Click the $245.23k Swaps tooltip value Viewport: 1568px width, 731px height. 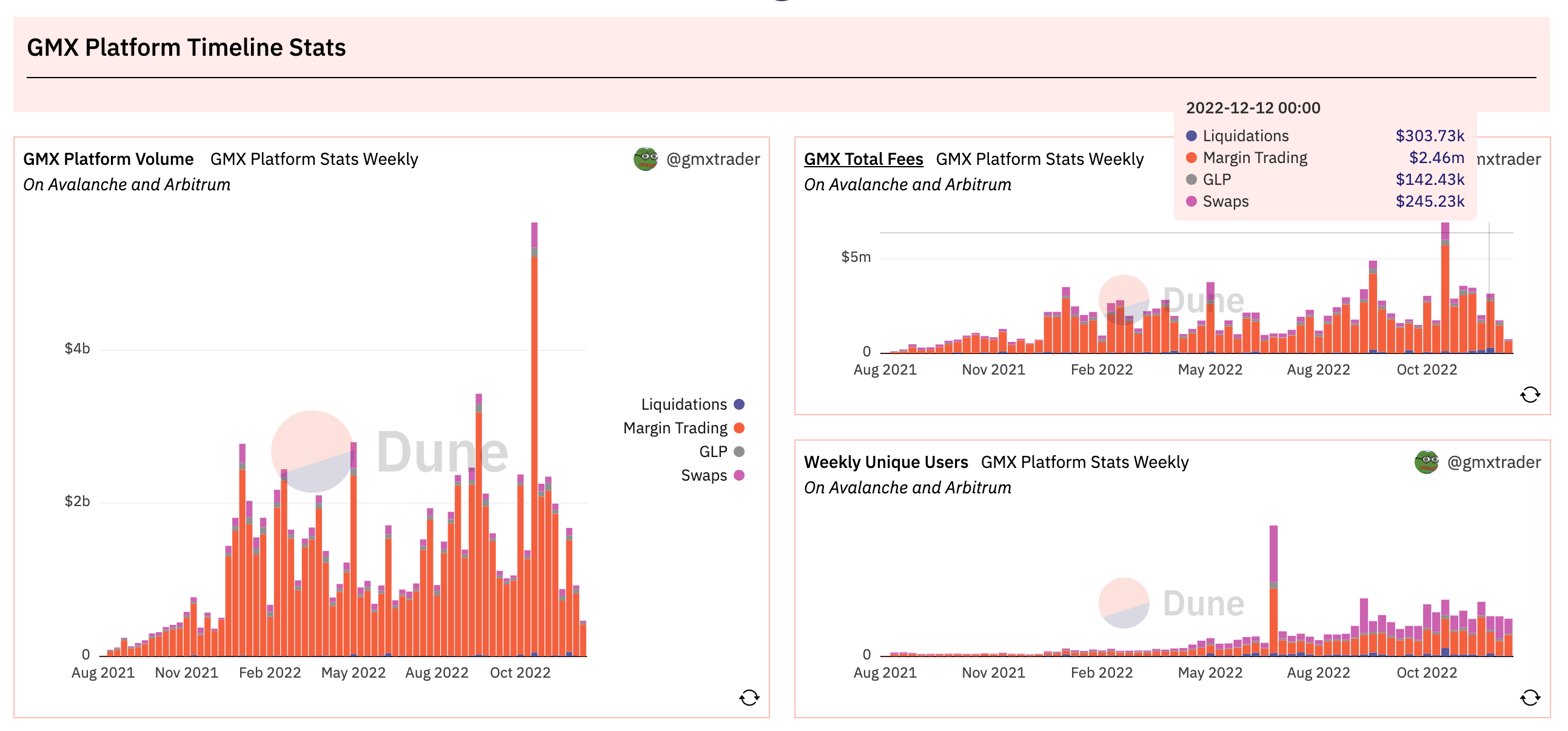pos(1430,202)
